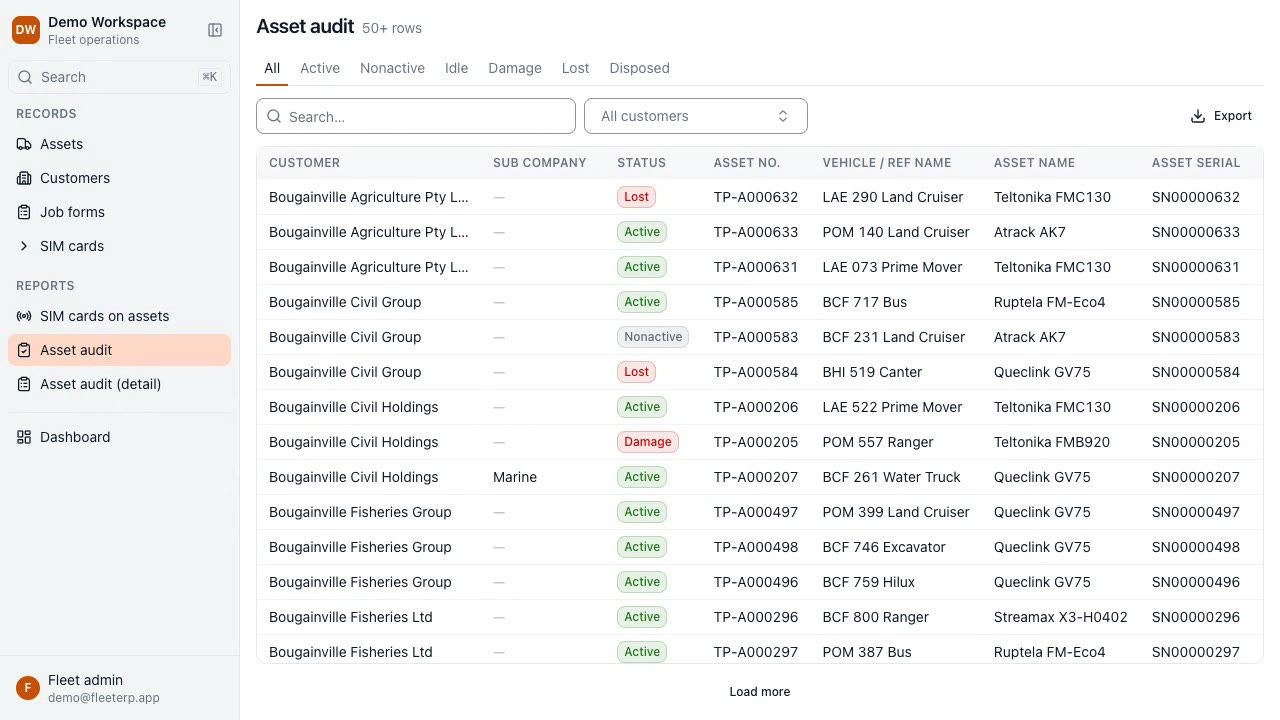Open Assets in the sidebar
This screenshot has width=1280, height=720.
tap(120, 144)
